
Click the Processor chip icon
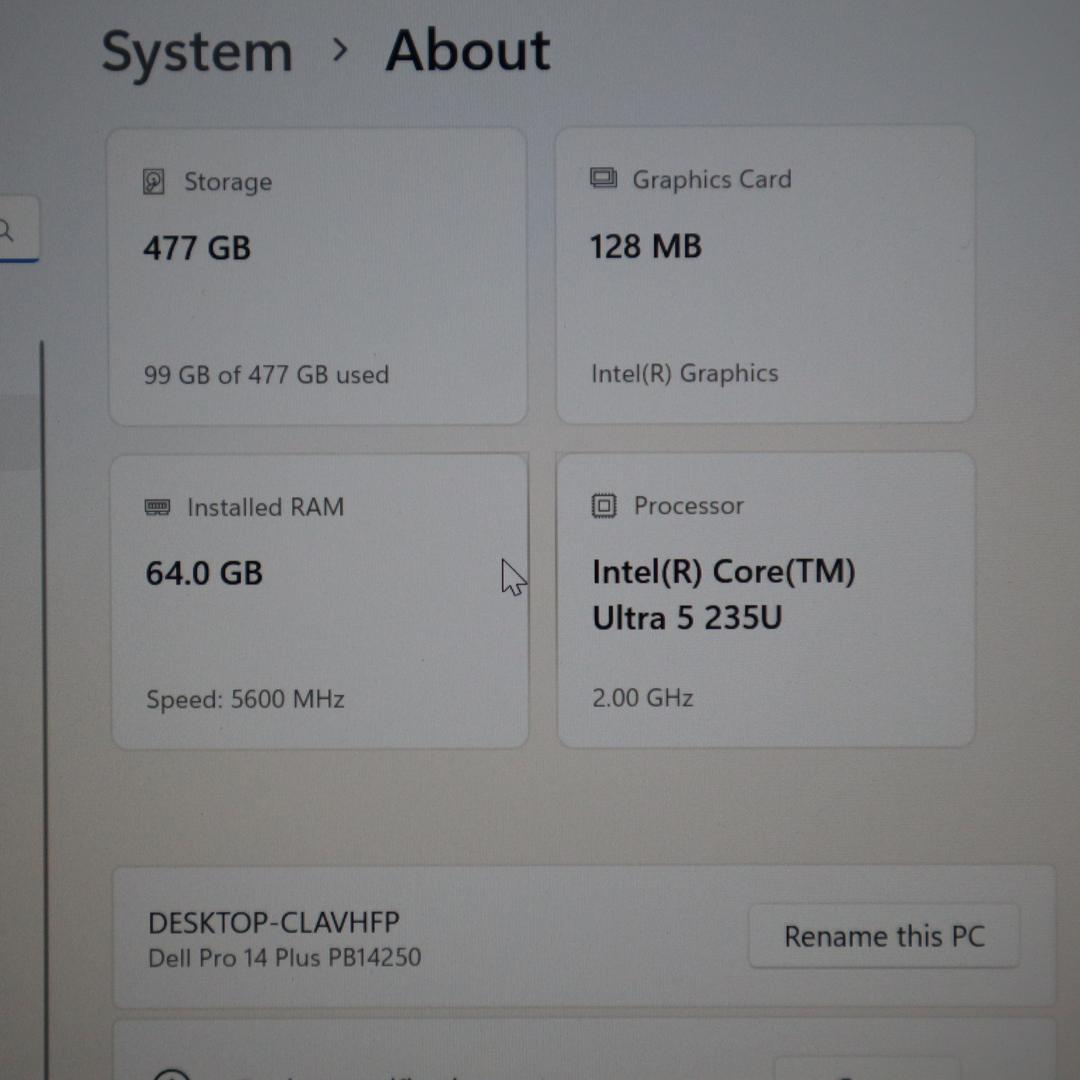coord(604,506)
